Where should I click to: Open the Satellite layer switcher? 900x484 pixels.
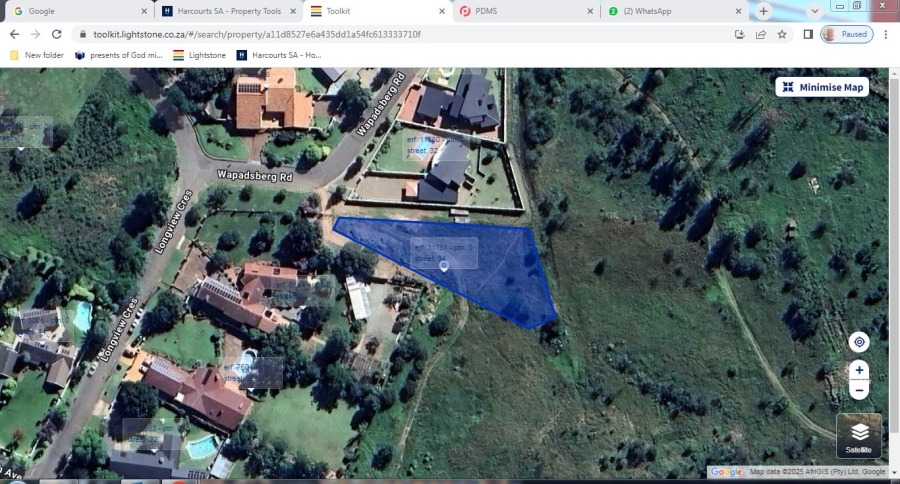[x=859, y=435]
